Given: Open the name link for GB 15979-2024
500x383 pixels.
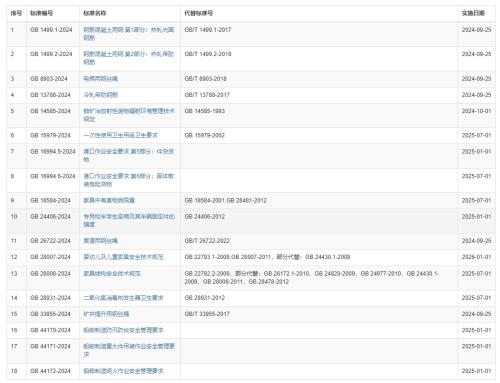Looking at the screenshot, I should coord(120,135).
